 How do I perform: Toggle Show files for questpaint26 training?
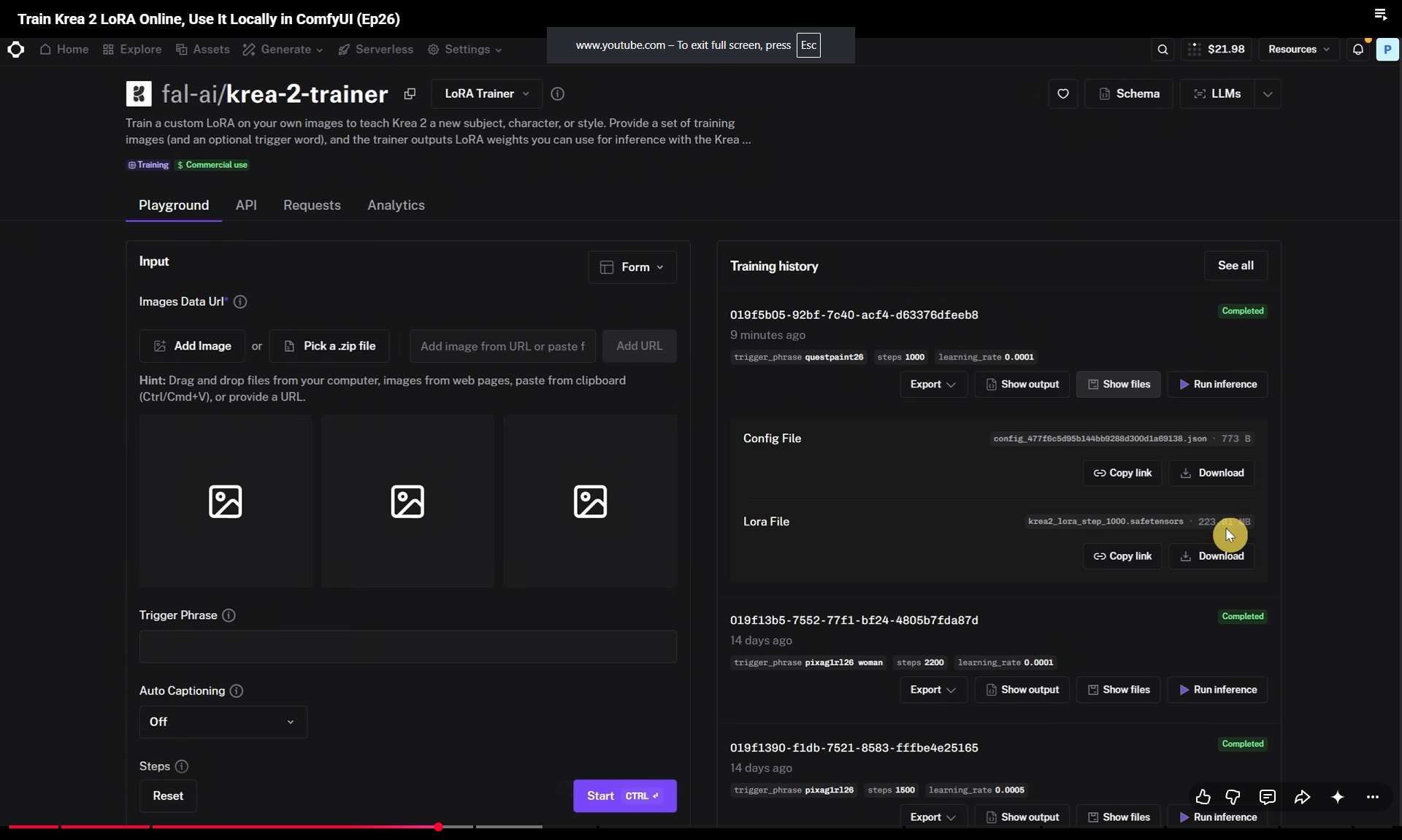1119,385
